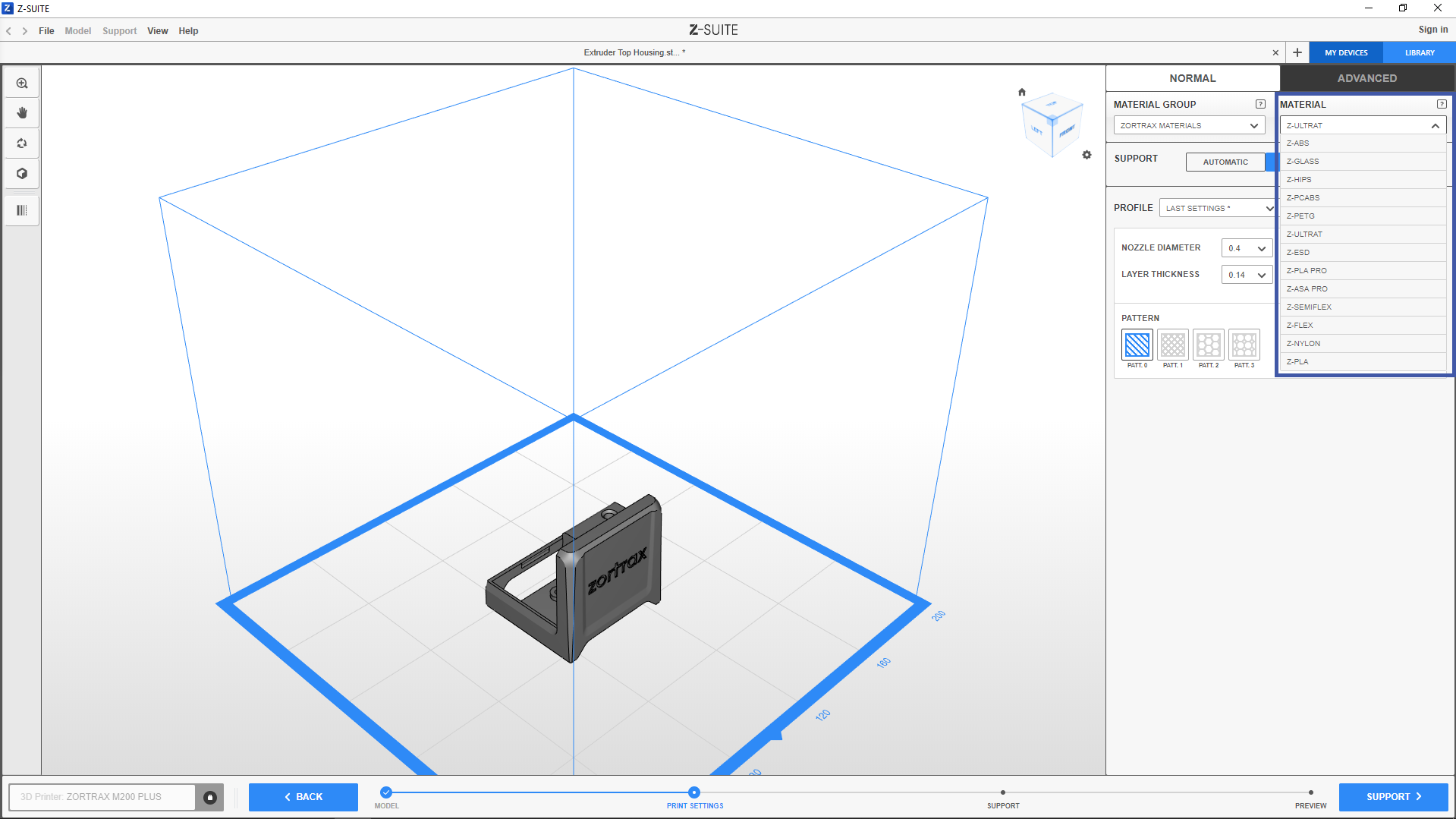This screenshot has width=1456, height=819.
Task: Open viewport settings via the gear icon
Action: [x=1087, y=154]
